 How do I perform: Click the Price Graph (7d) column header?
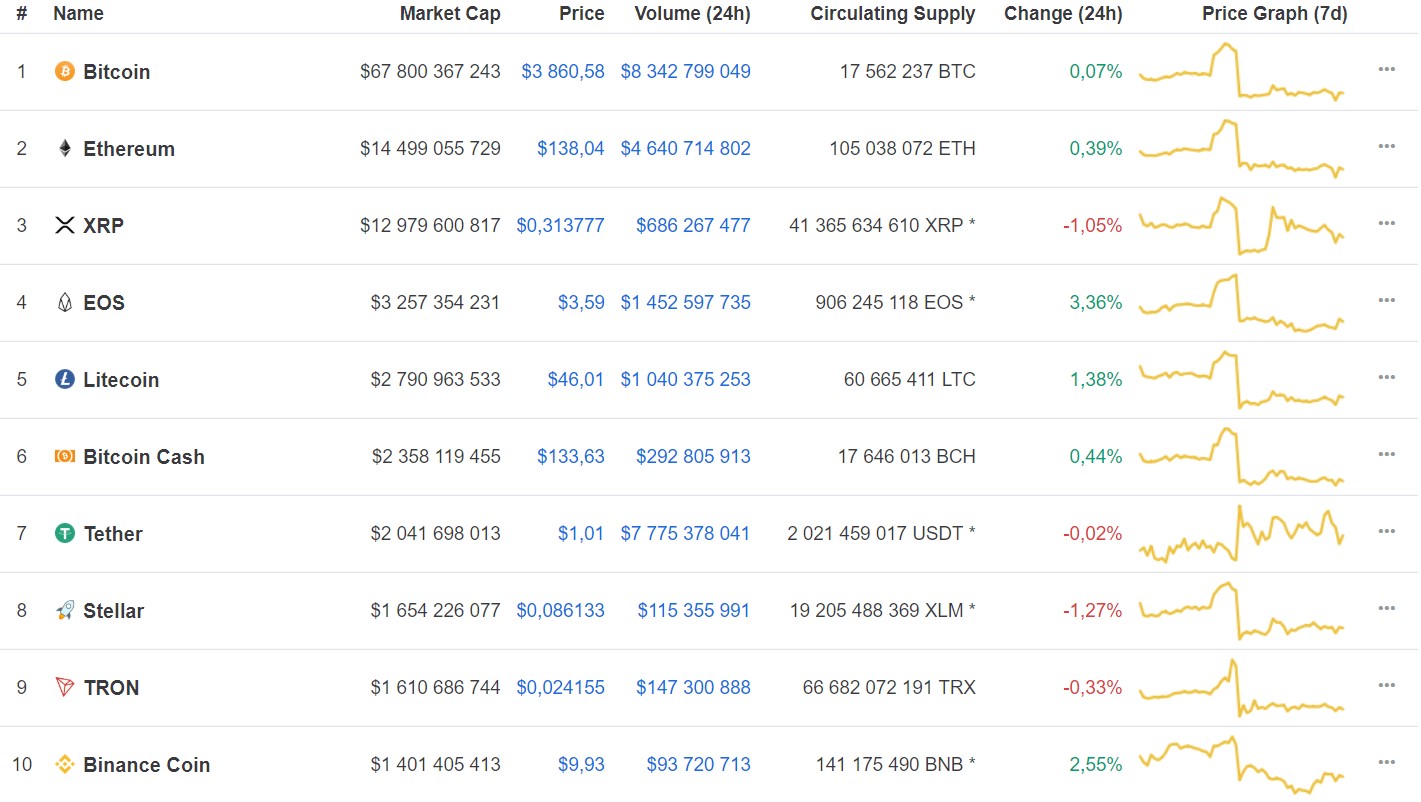coord(1275,14)
